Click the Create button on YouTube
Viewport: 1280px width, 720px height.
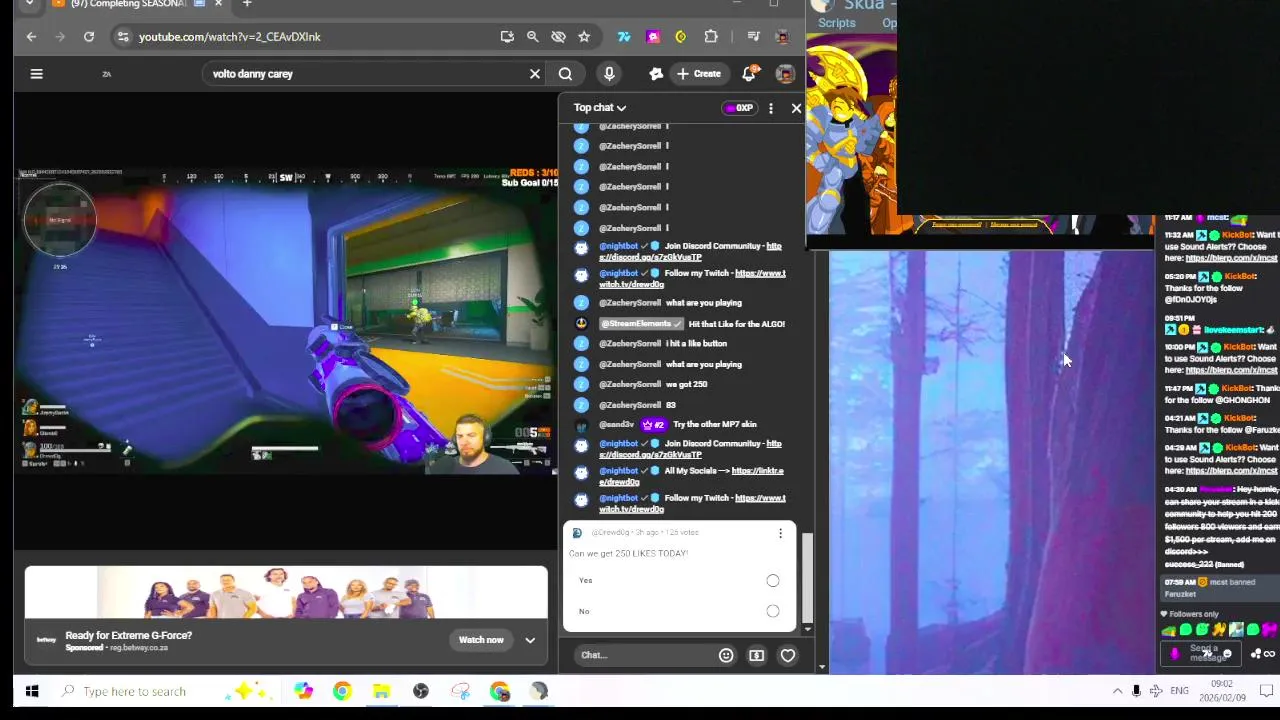click(698, 73)
